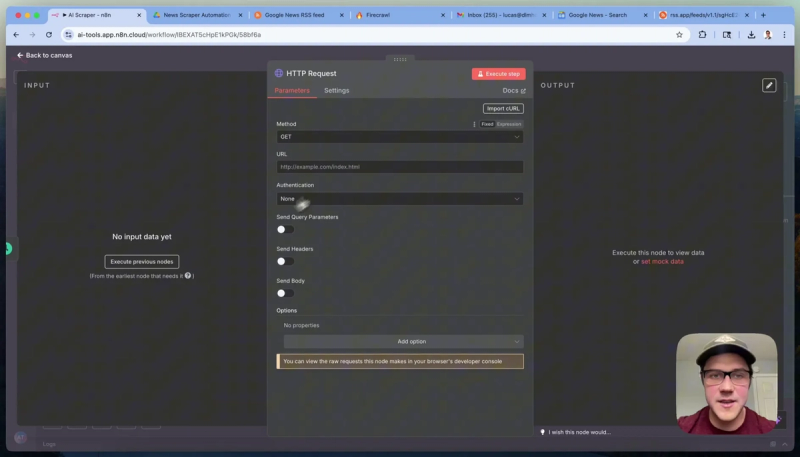Toggle Send Query Parameters switch

(x=285, y=230)
